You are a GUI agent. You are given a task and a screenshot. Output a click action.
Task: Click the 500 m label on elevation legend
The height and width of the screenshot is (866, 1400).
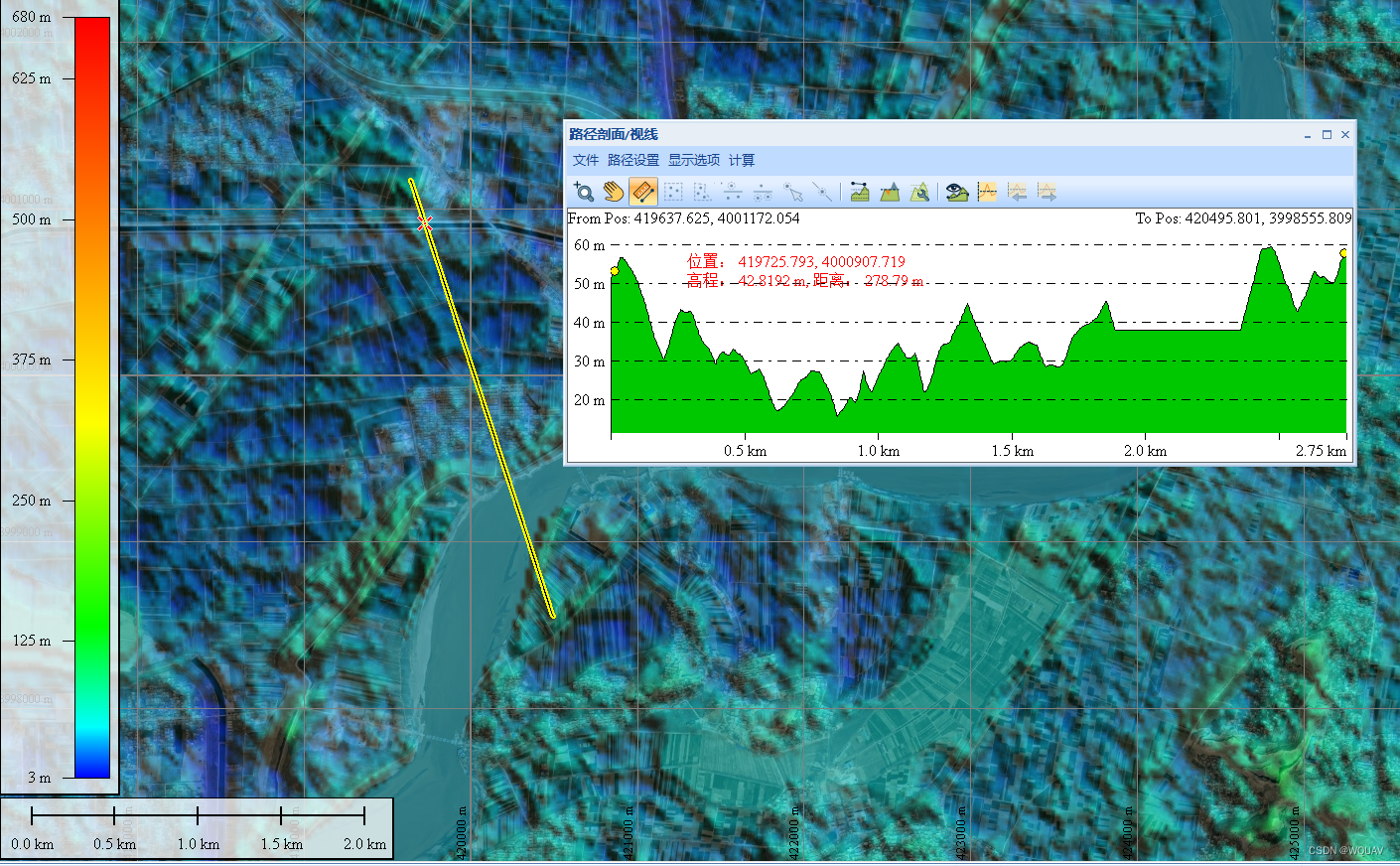pos(32,219)
